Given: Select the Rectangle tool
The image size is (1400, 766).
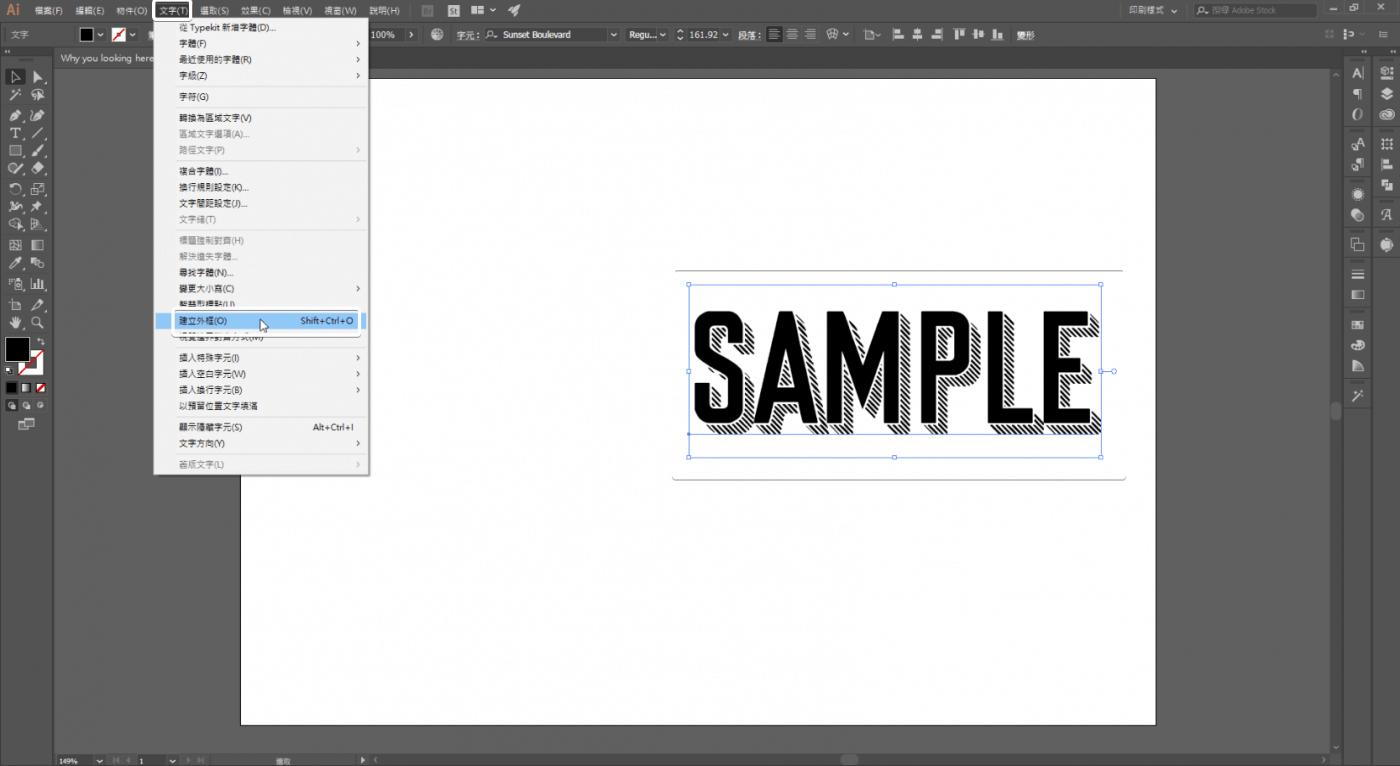Looking at the screenshot, I should tap(16, 151).
